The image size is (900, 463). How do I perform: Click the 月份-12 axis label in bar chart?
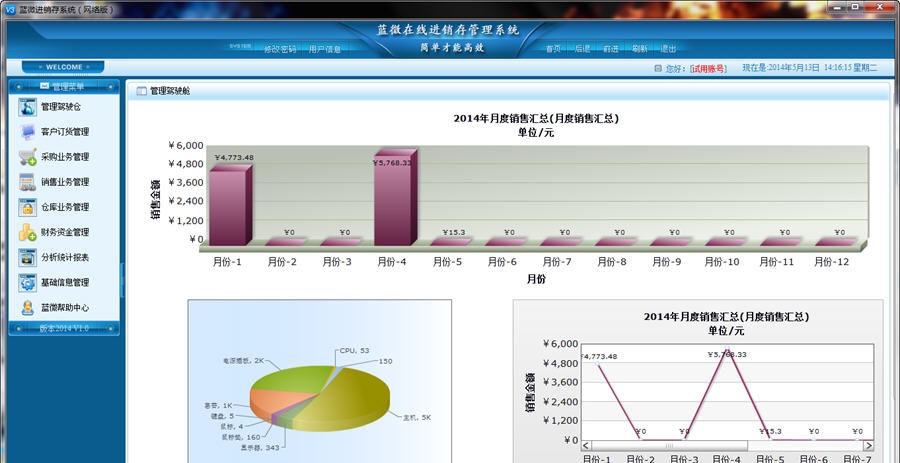click(831, 262)
